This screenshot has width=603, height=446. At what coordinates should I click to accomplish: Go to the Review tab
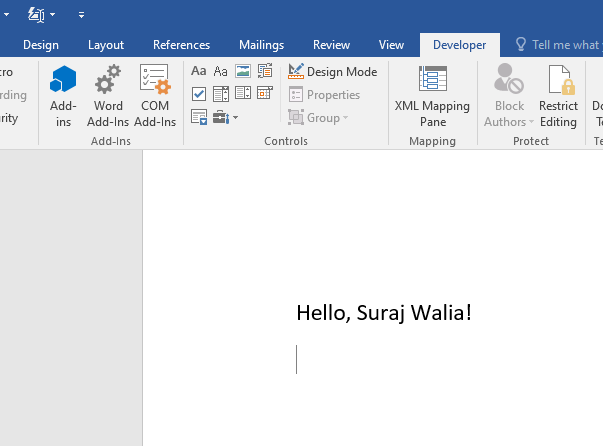click(331, 45)
